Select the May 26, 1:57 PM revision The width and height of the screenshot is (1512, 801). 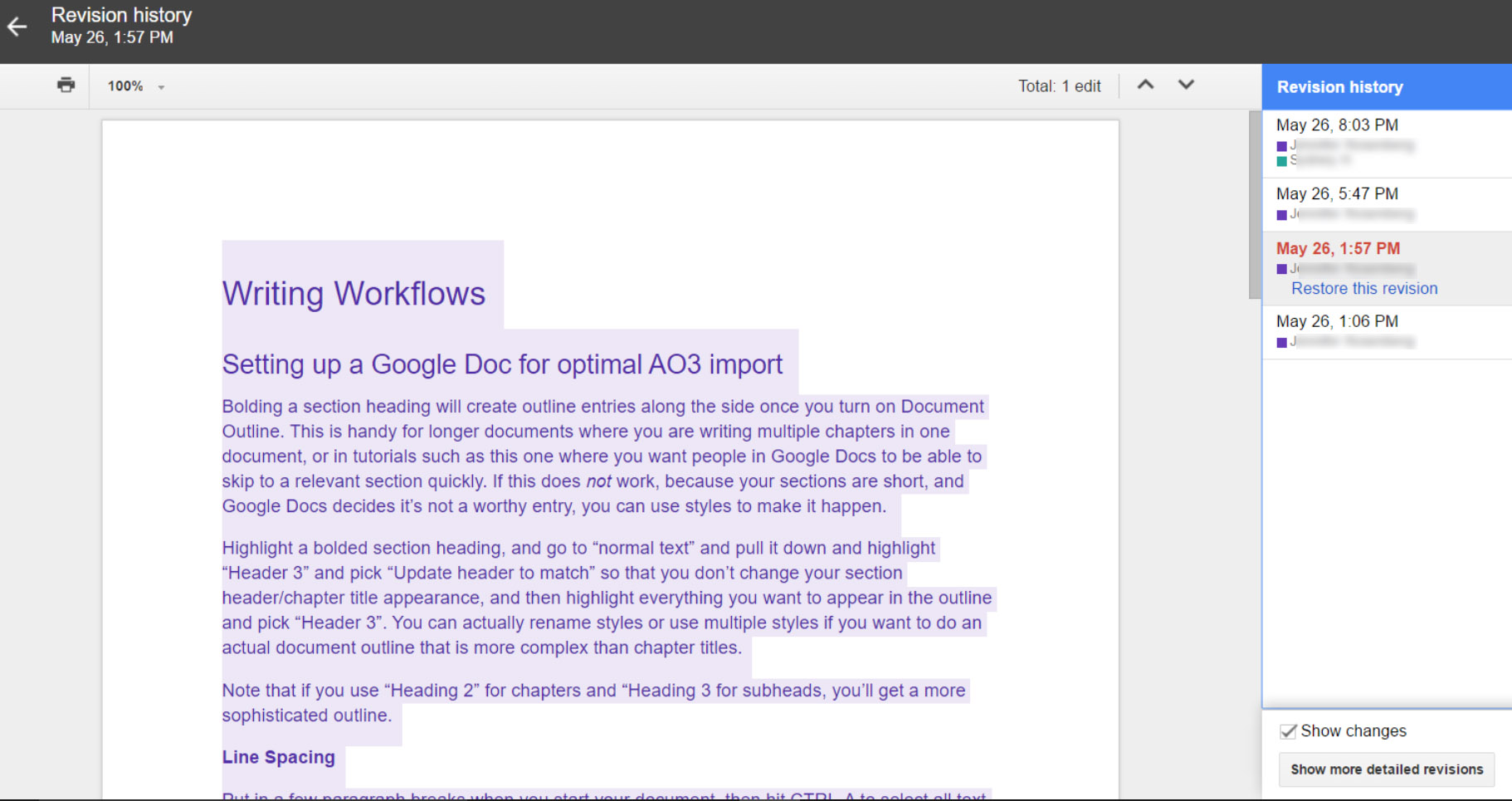coord(1387,268)
